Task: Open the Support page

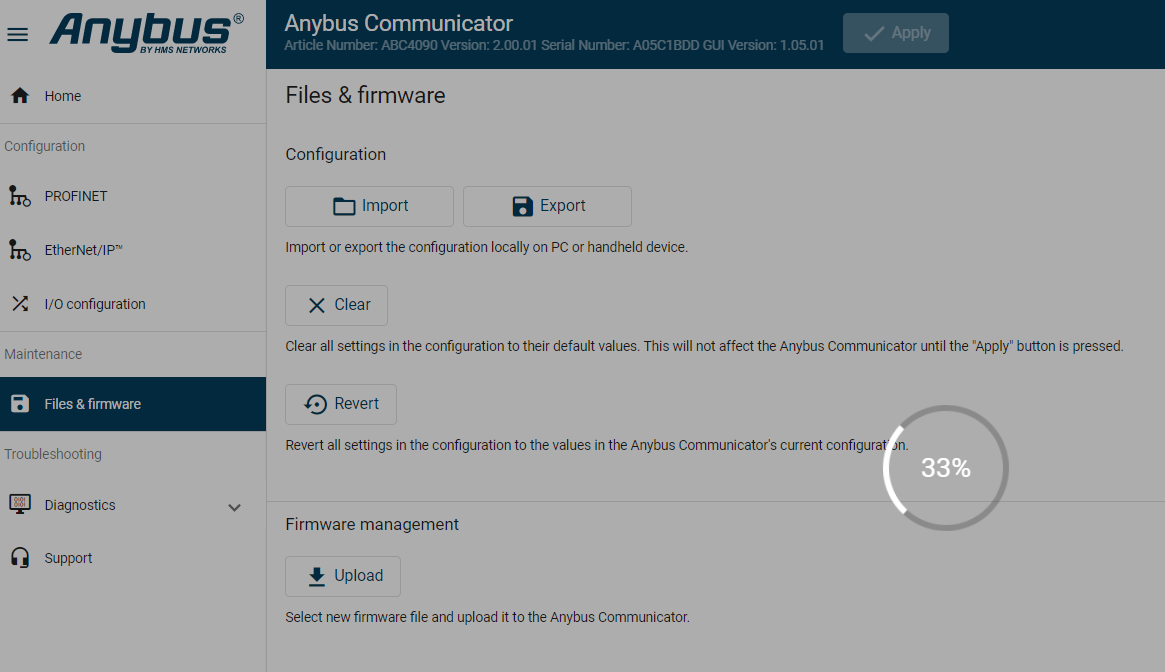Action: click(x=133, y=558)
